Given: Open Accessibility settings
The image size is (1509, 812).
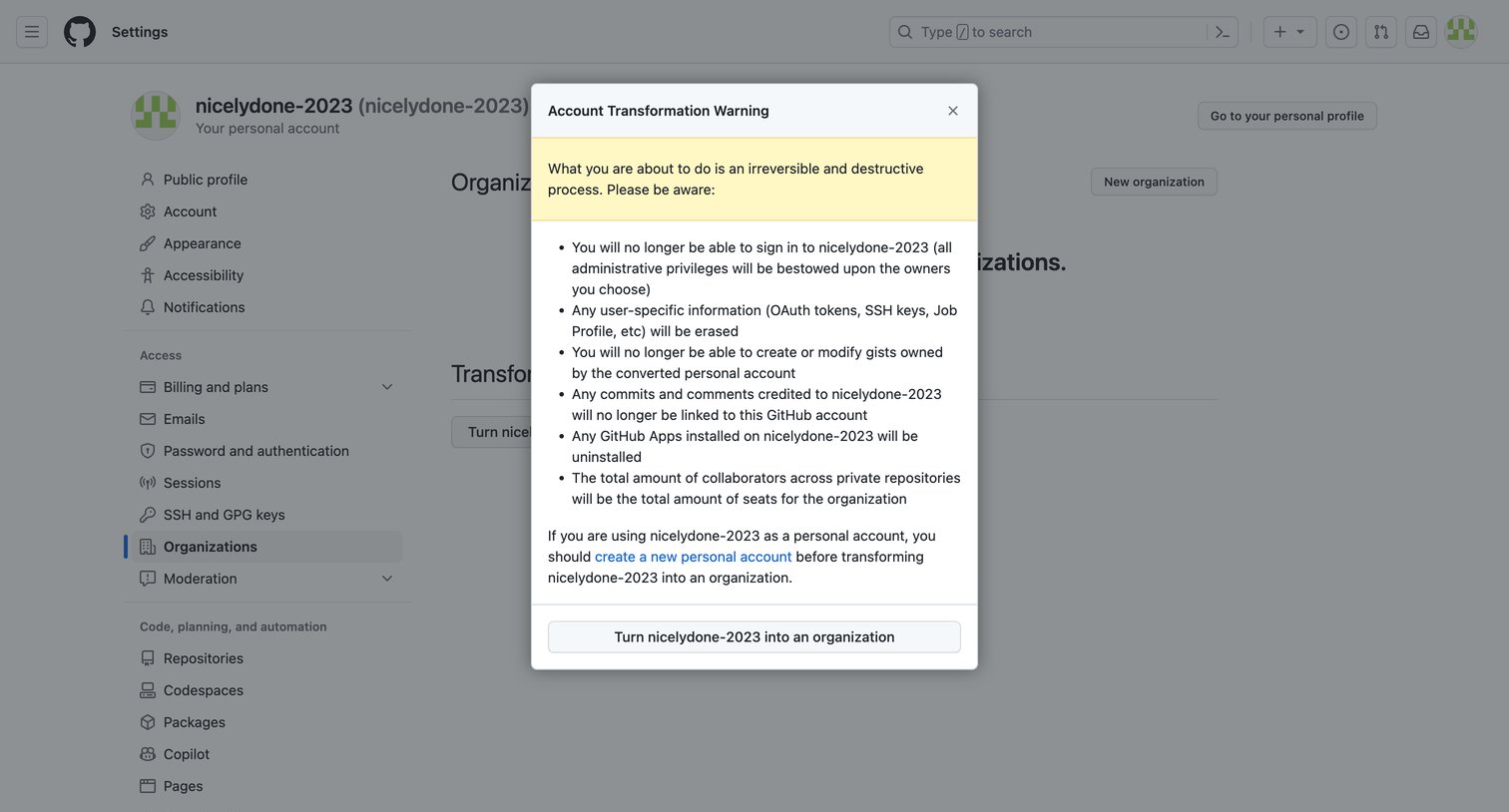Looking at the screenshot, I should [x=267, y=275].
